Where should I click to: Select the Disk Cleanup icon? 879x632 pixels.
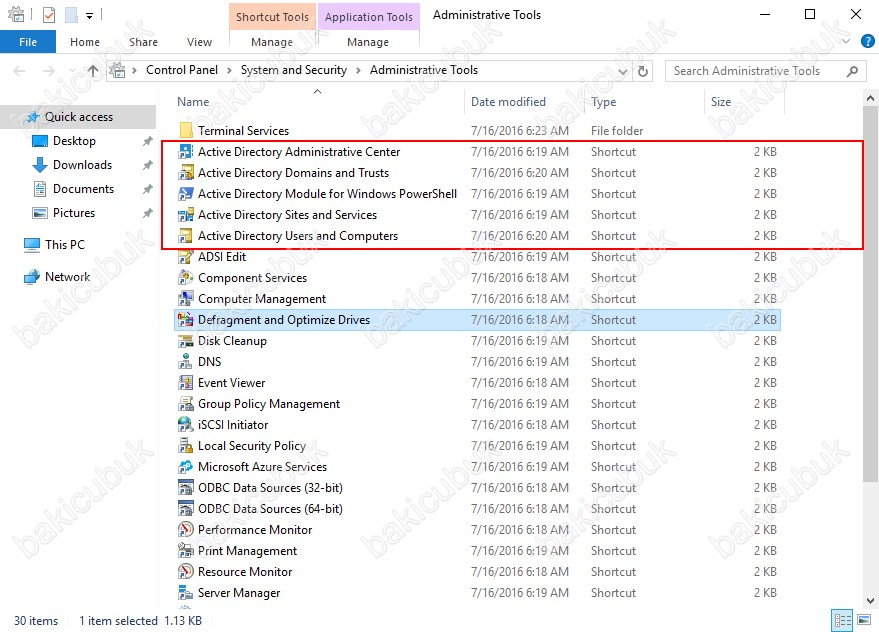coord(186,341)
